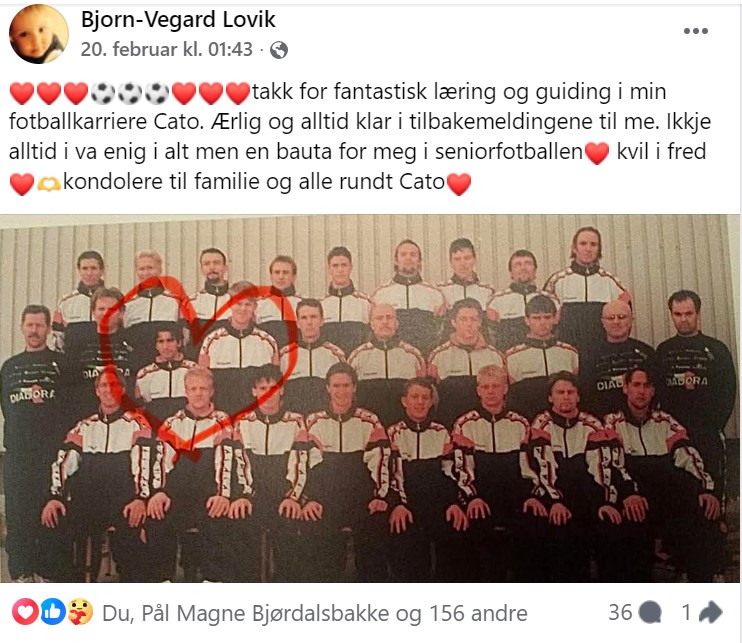Click the red heart after seniorfotballen
742x643 pixels.
tap(597, 153)
